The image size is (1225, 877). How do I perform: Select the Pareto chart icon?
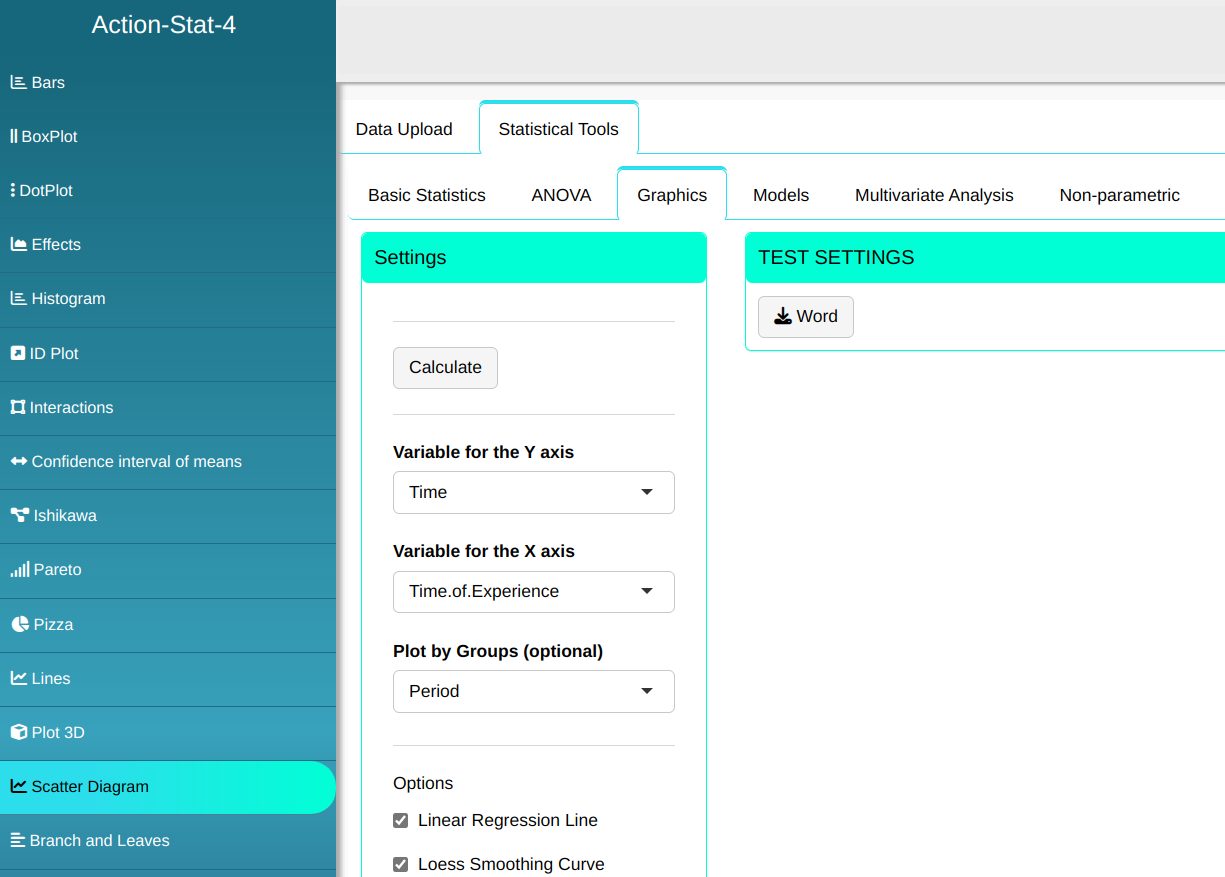[19, 570]
